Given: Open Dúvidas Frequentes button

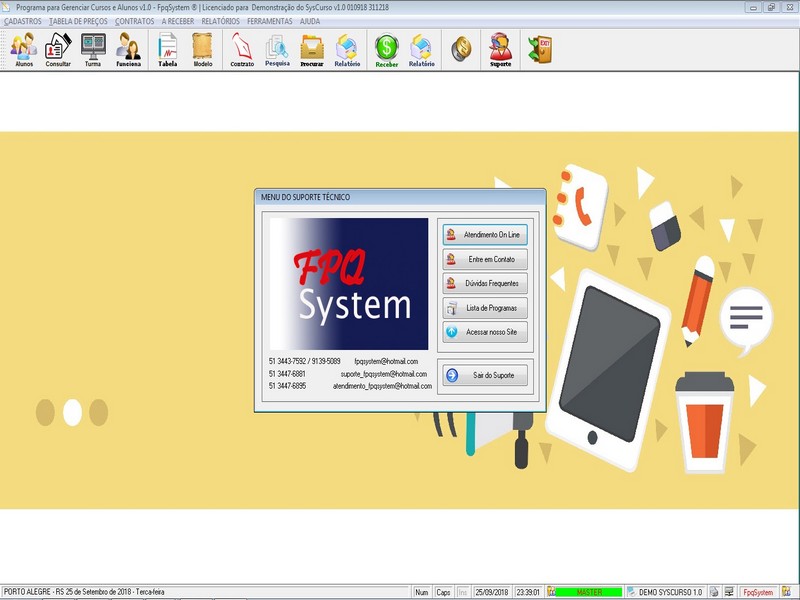Looking at the screenshot, I should [485, 283].
